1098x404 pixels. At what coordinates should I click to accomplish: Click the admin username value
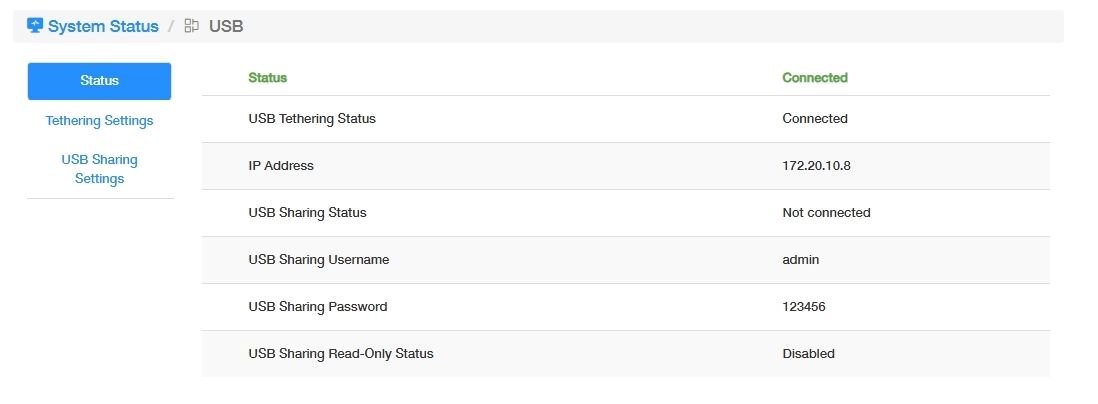(x=800, y=260)
